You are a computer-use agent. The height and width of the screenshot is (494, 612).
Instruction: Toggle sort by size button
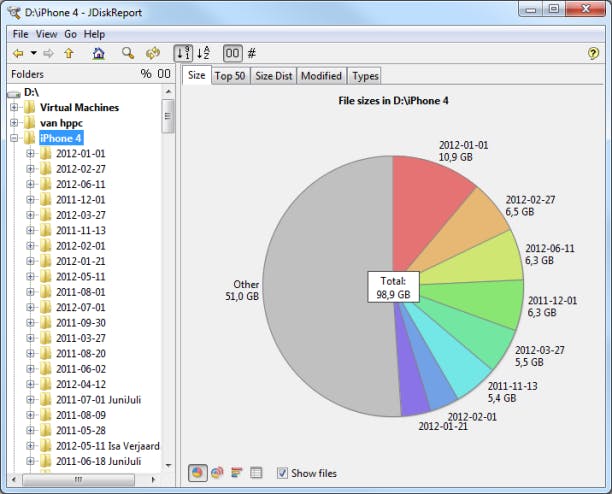[x=183, y=53]
